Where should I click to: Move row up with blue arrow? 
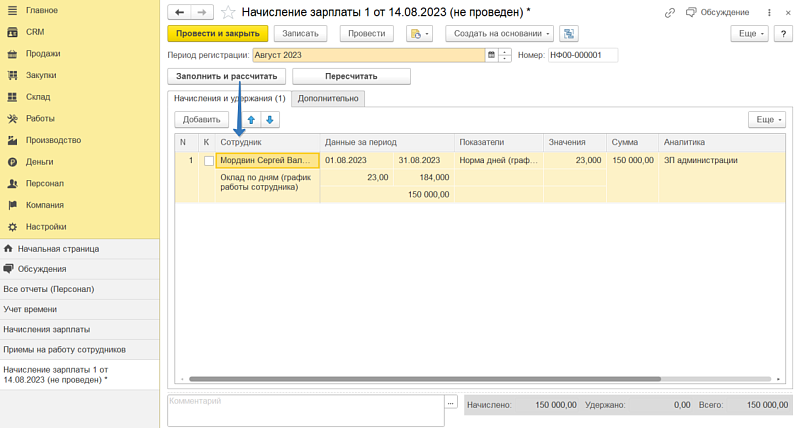(251, 119)
